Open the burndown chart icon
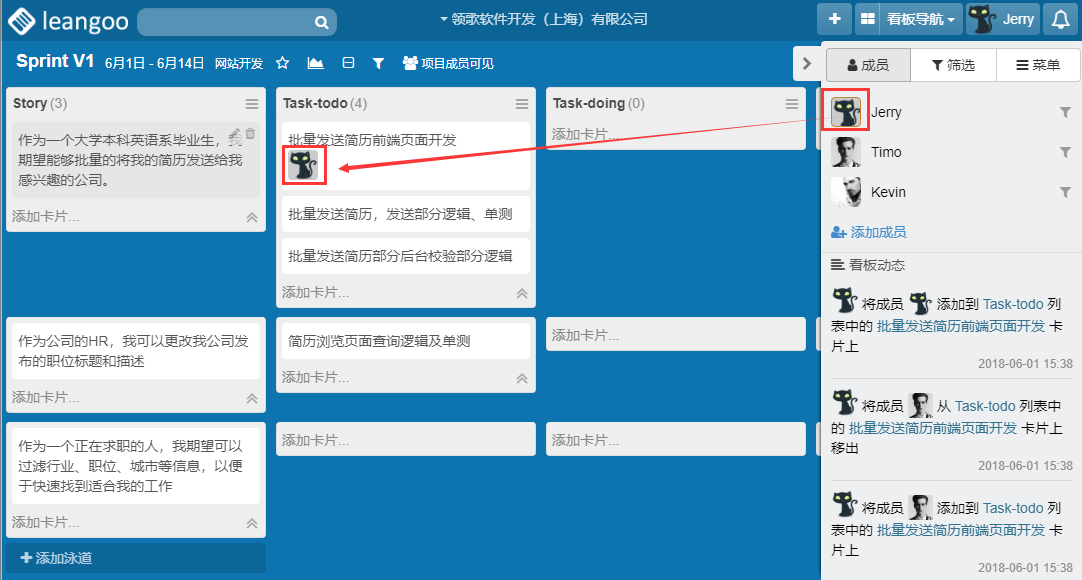 pos(315,63)
